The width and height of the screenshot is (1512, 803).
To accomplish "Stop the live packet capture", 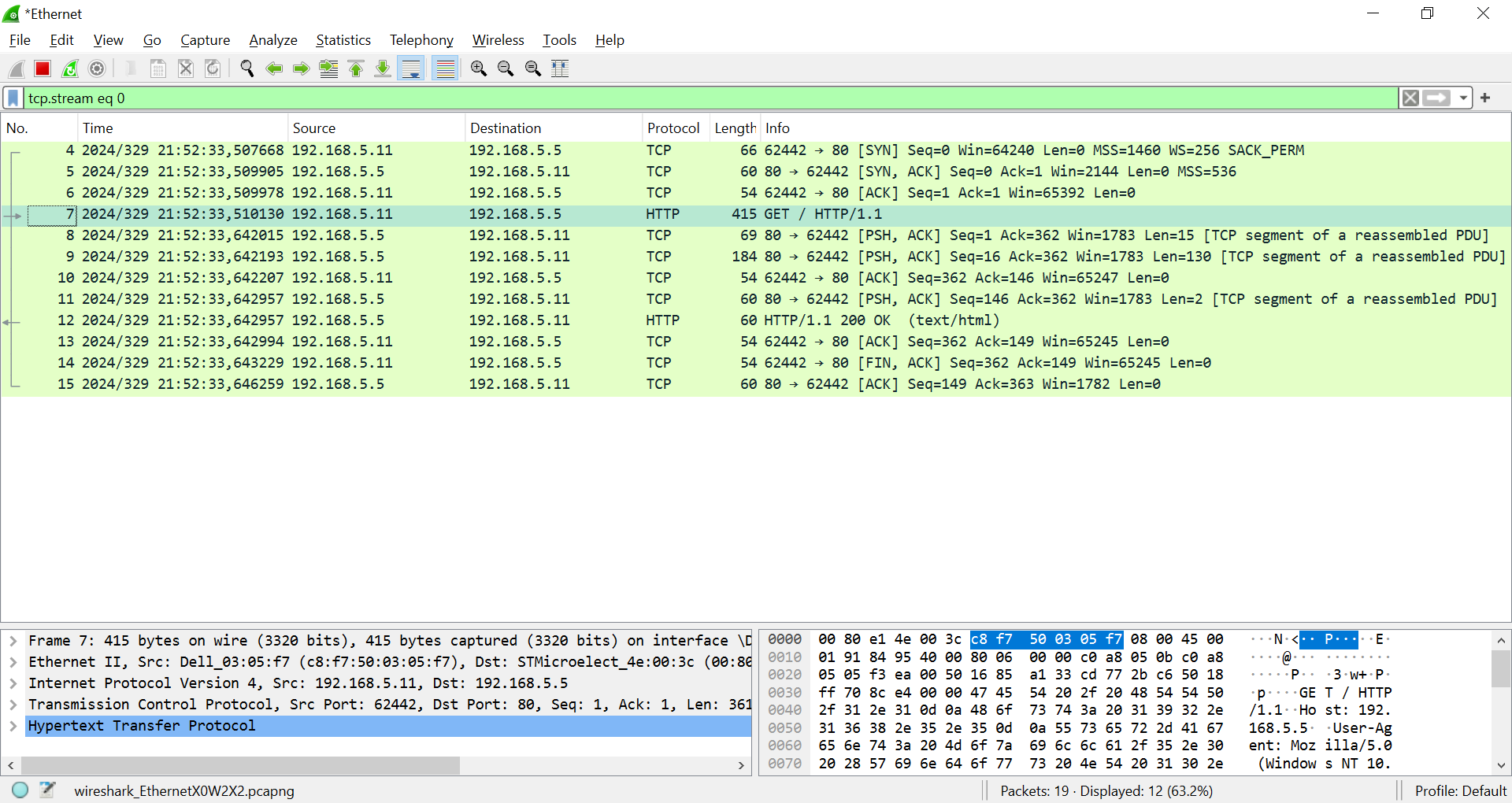I will coord(42,68).
